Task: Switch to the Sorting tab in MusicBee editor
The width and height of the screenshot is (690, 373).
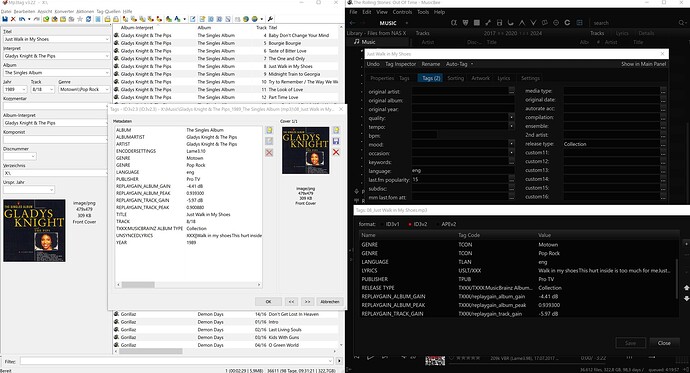Action: coord(455,78)
